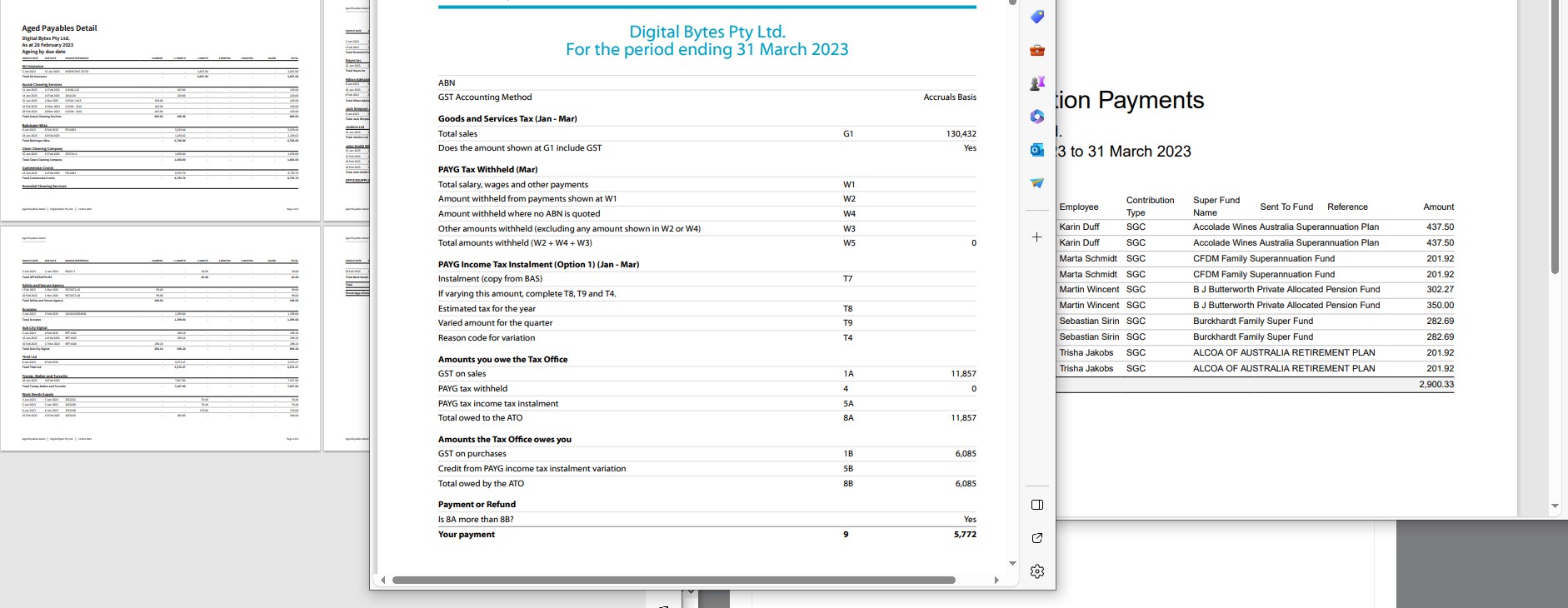Open the Microsoft 365 sidebar icon
Screen dimensions: 1568x608
coord(1037,117)
